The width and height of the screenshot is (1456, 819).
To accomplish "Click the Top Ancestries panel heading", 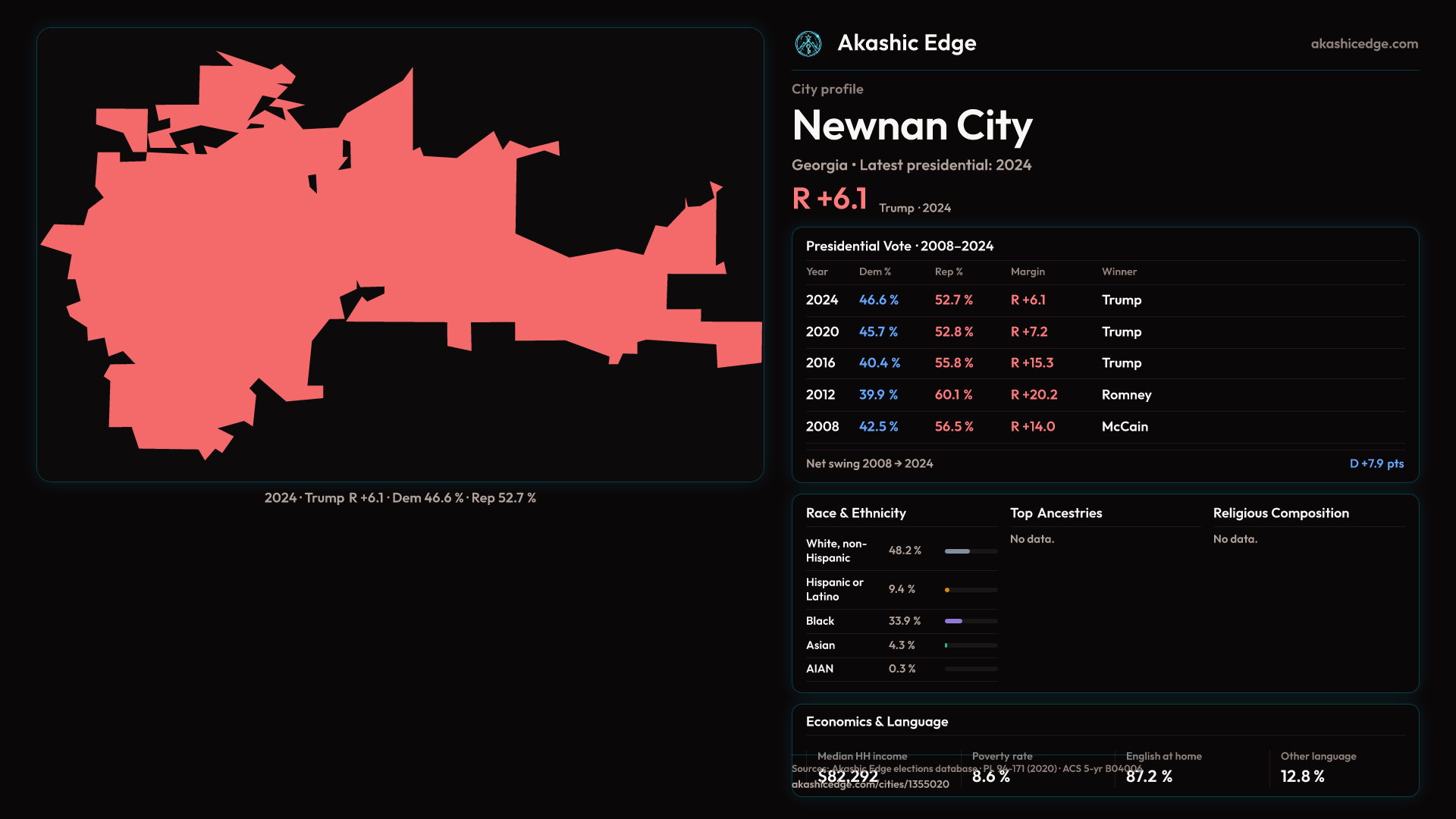I will click(1056, 513).
